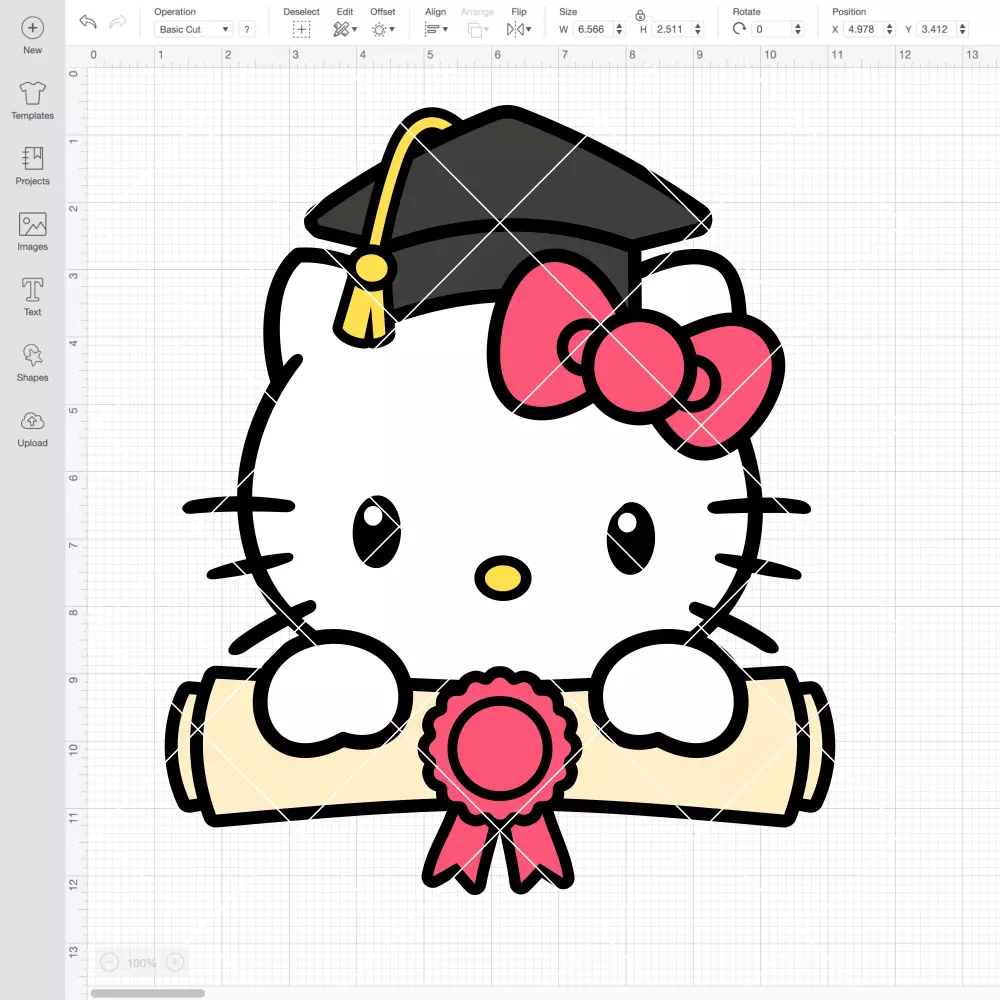Viewport: 1000px width, 1000px height.
Task: Expand the Align dropdown arrow
Action: click(445, 29)
